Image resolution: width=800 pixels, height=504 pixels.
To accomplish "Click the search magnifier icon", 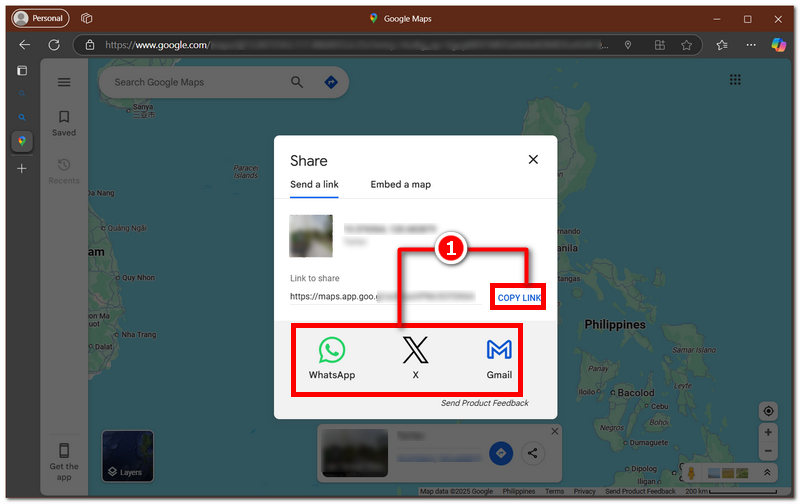I will tap(297, 82).
